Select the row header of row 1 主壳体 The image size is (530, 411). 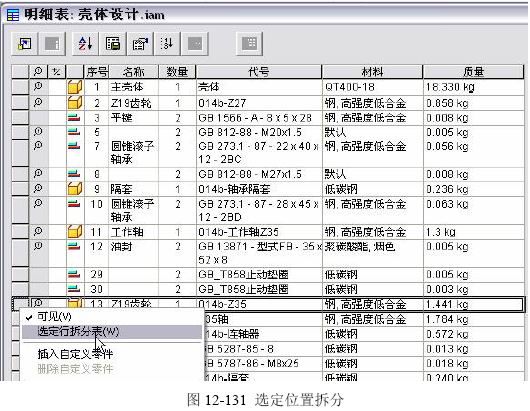(x=20, y=87)
